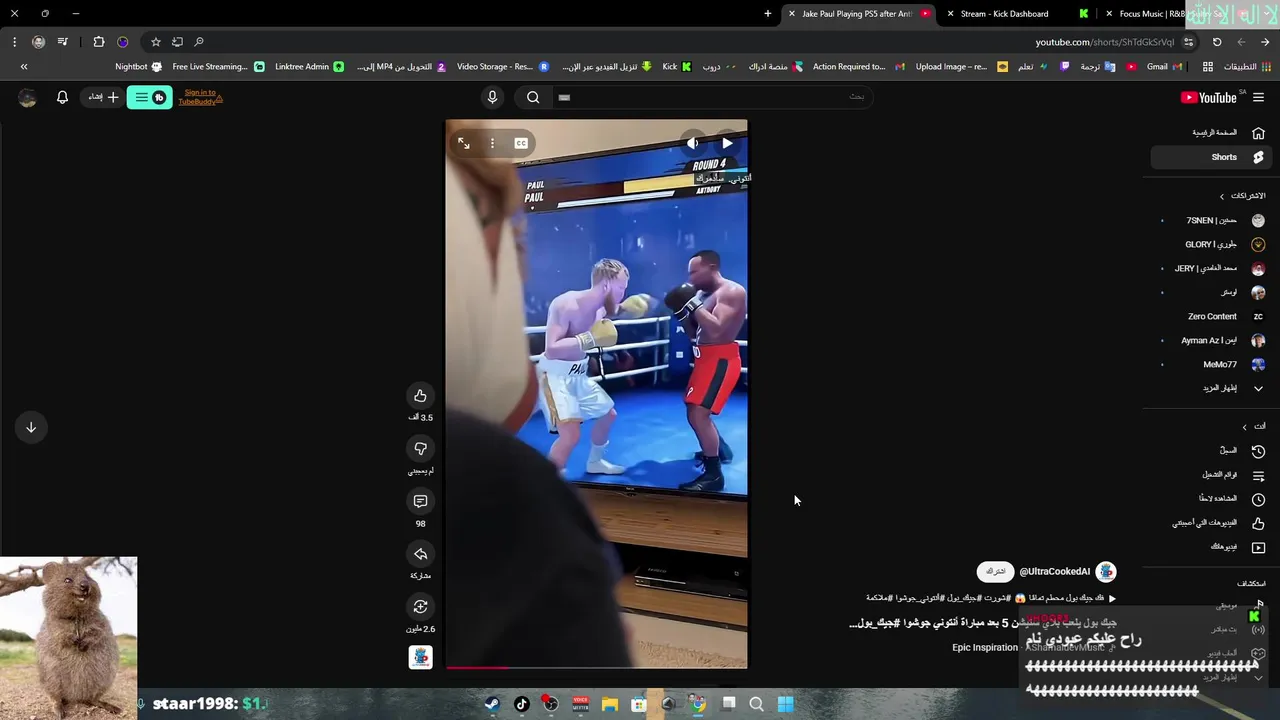The height and width of the screenshot is (720, 1280).
Task: Toggle the YouTube guide hamburger menu
Action: click(x=1258, y=97)
